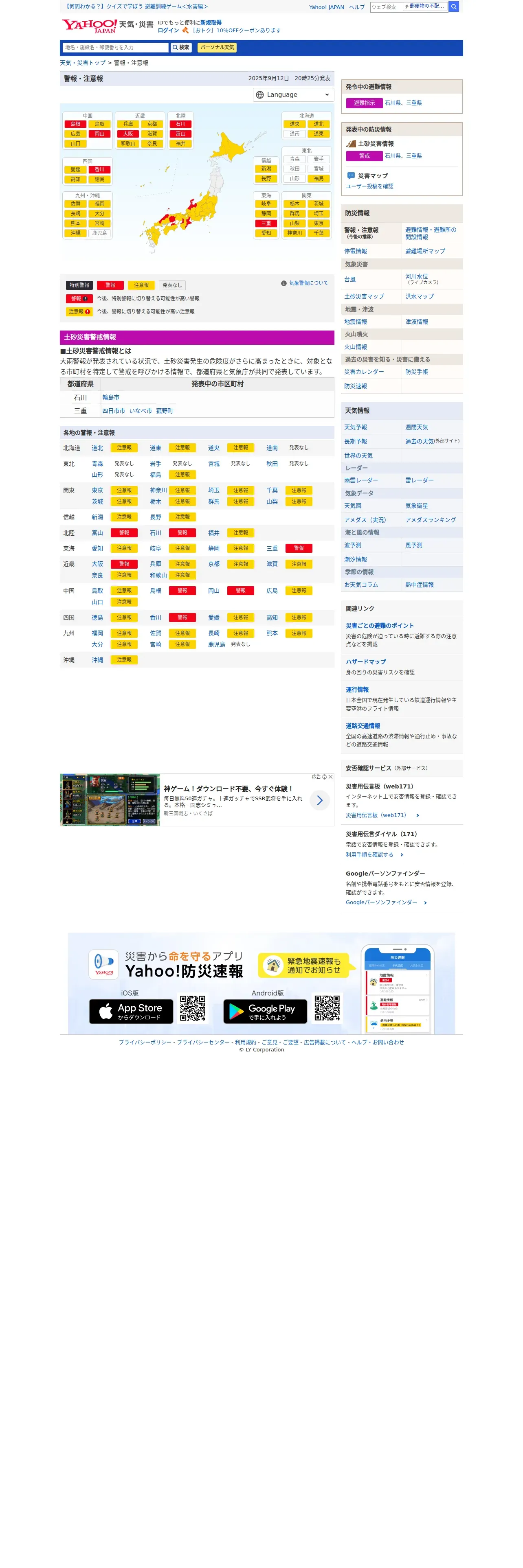
Task: Open 週間天気 menu item
Action: coord(416,427)
